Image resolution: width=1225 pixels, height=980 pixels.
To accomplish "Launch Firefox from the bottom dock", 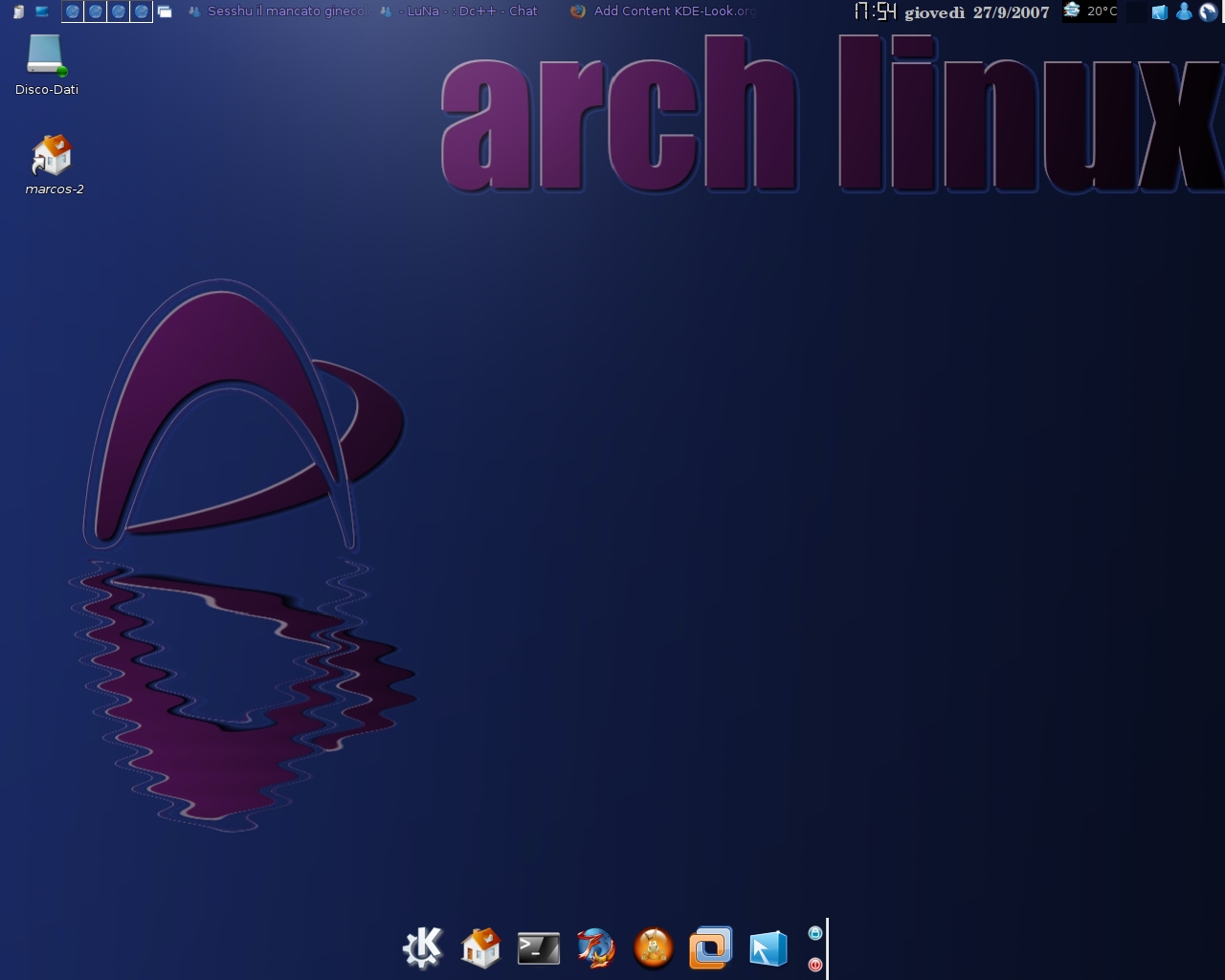I will tap(595, 948).
